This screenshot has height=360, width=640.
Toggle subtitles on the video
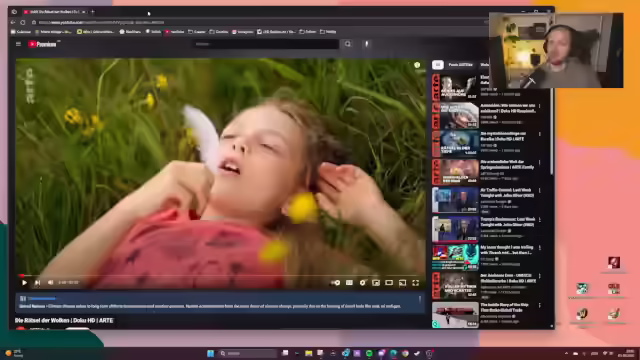[x=349, y=282]
